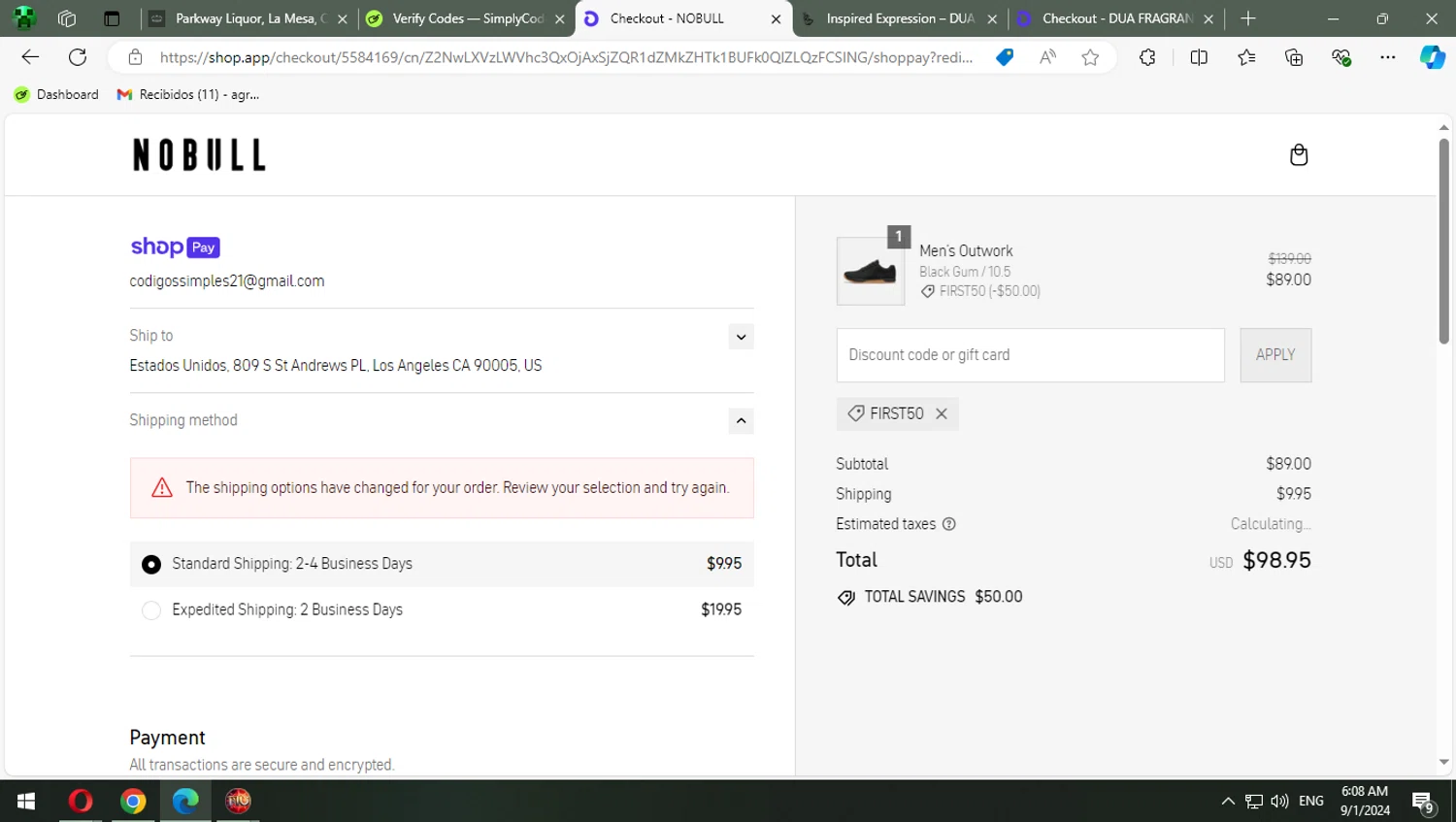View site information lock icon

(x=136, y=57)
